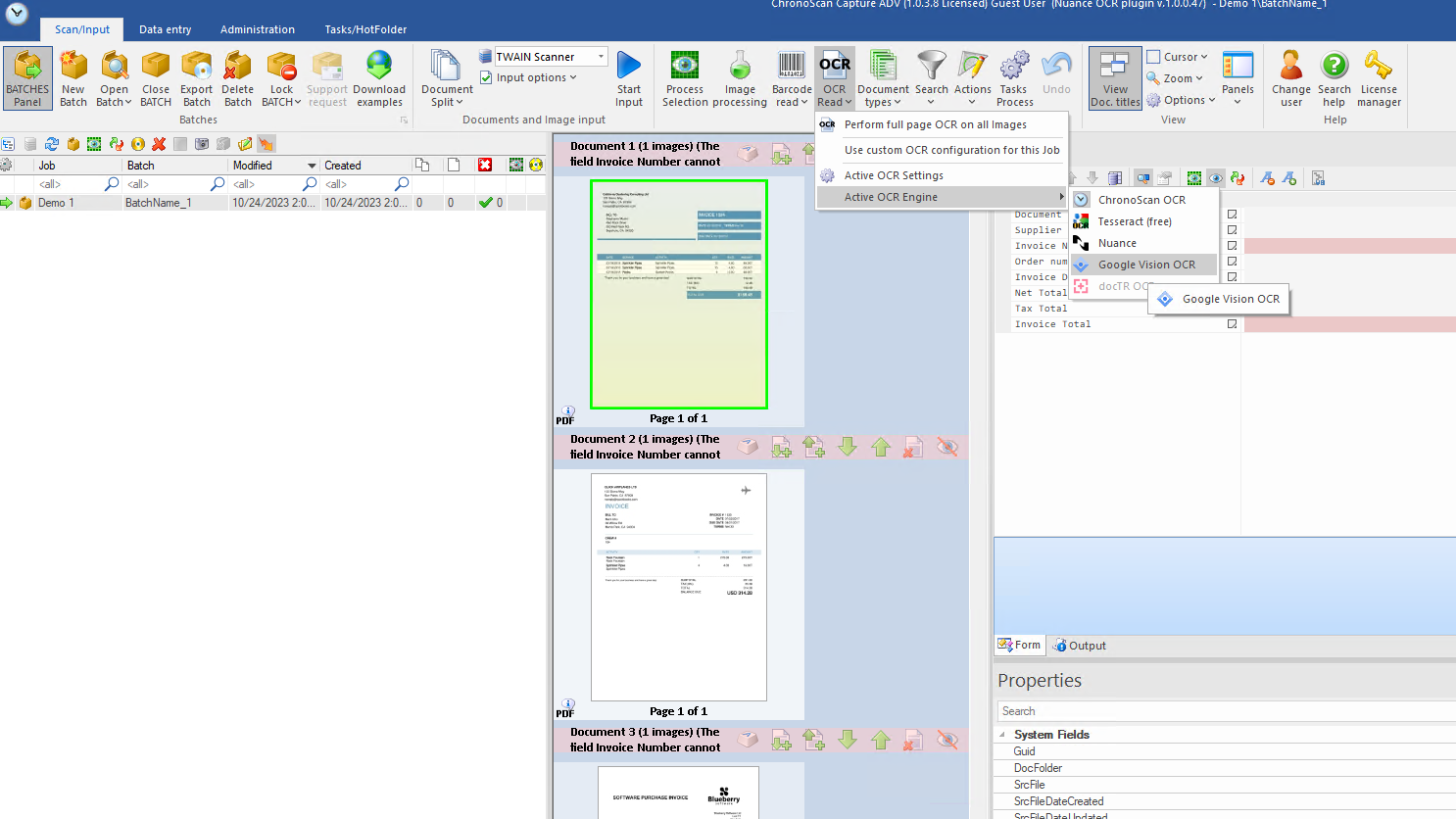1456x819 pixels.
Task: Click the Properties Search field
Action: (1225, 711)
